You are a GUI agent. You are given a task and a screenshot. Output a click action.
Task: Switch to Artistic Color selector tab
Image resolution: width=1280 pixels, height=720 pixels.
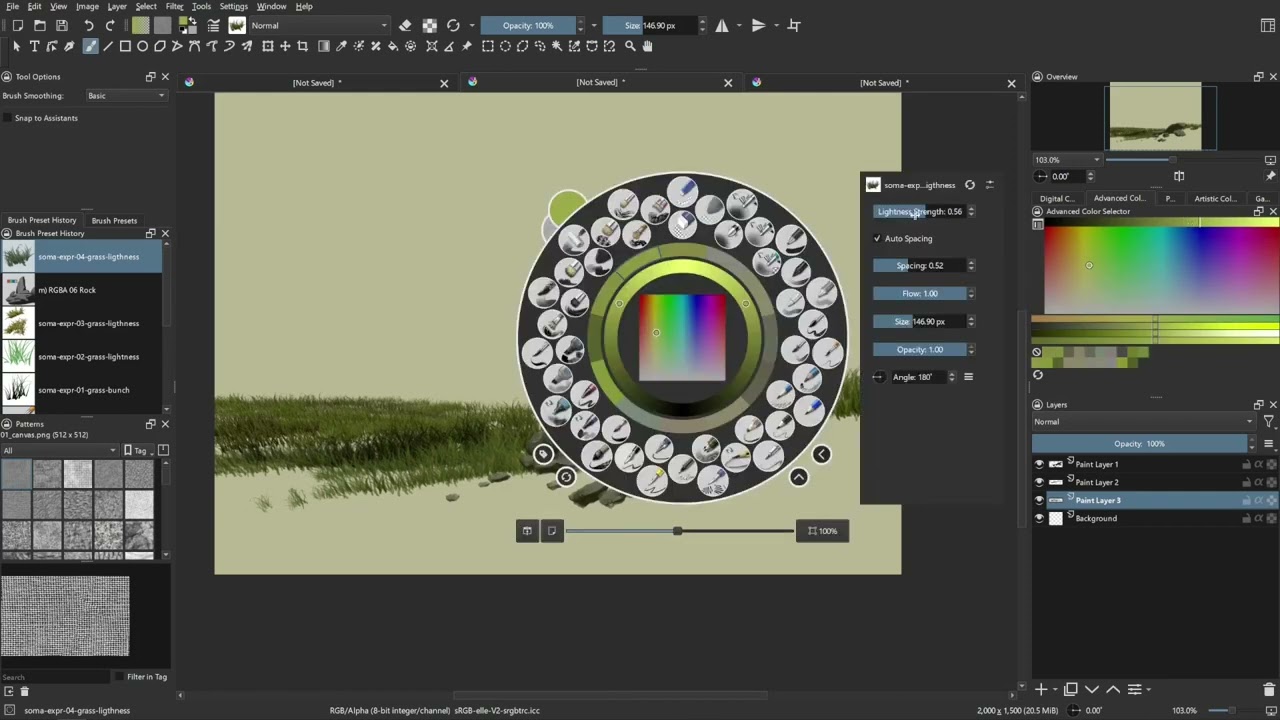[1215, 198]
